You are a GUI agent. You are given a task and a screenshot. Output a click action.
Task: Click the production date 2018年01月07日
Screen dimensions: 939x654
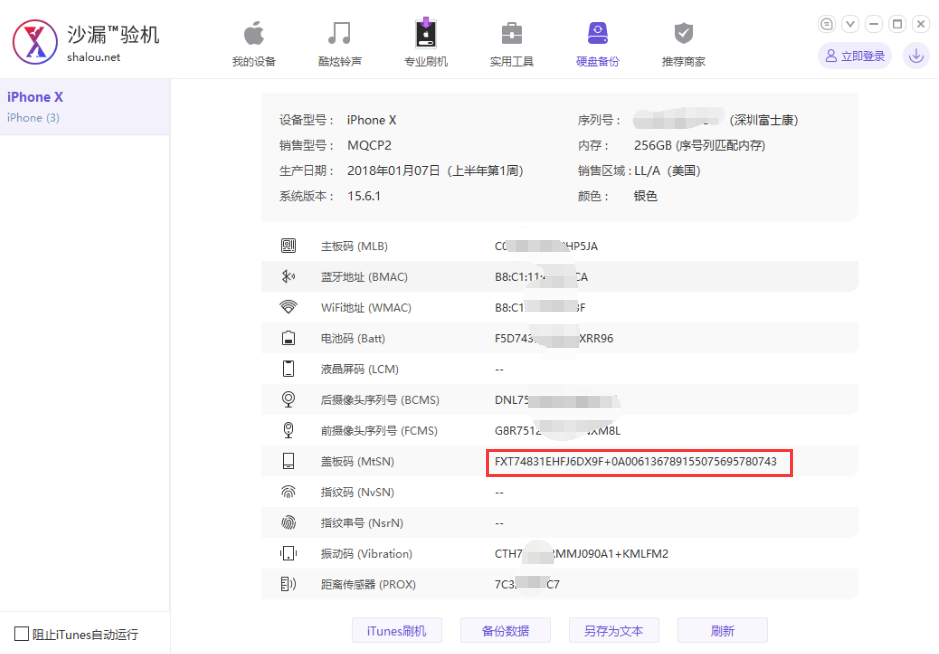(x=393, y=171)
